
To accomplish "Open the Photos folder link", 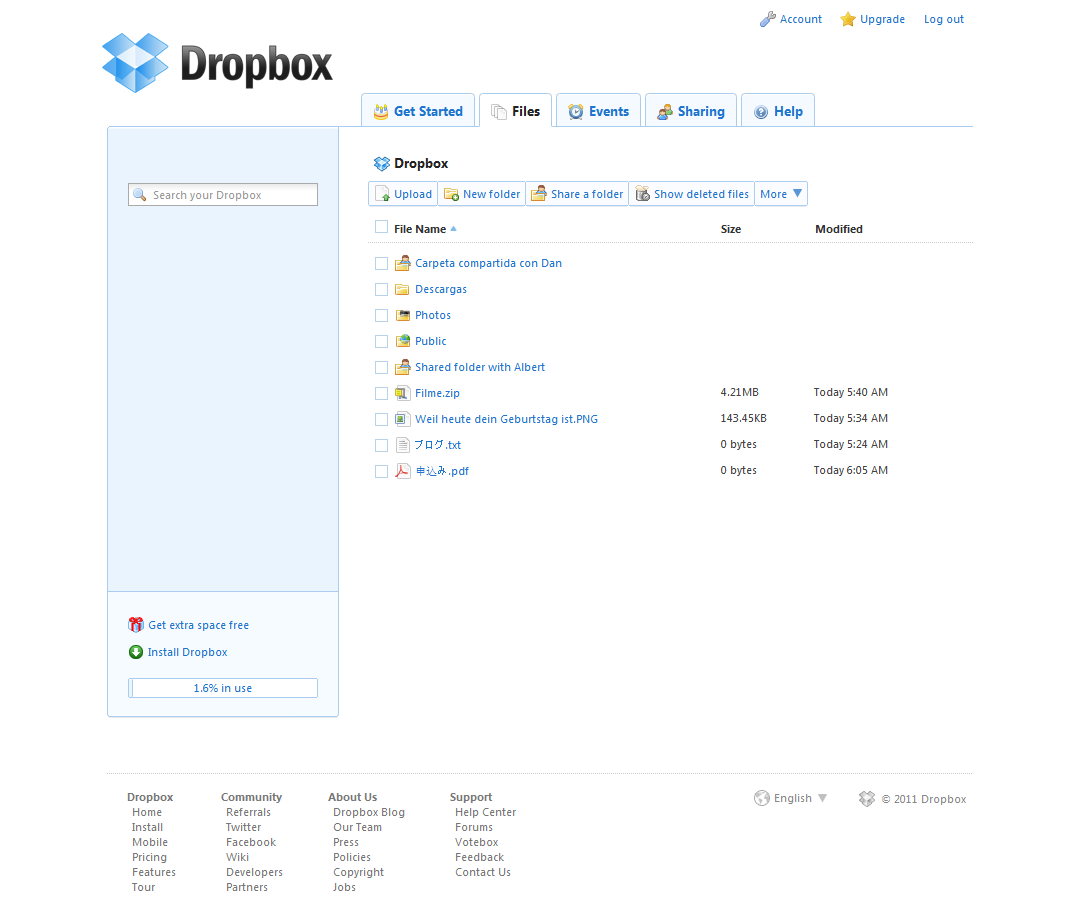I will click(433, 315).
